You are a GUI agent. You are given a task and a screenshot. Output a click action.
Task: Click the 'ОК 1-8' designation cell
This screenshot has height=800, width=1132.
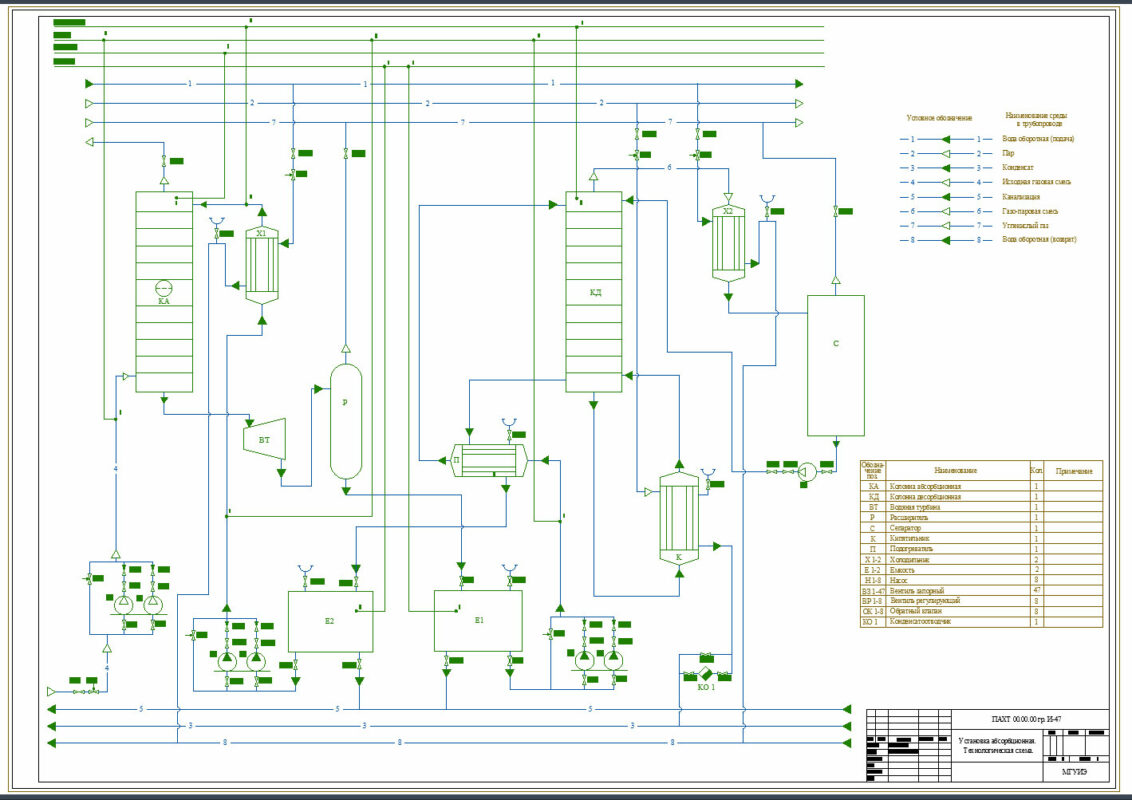pyautogui.click(x=873, y=611)
